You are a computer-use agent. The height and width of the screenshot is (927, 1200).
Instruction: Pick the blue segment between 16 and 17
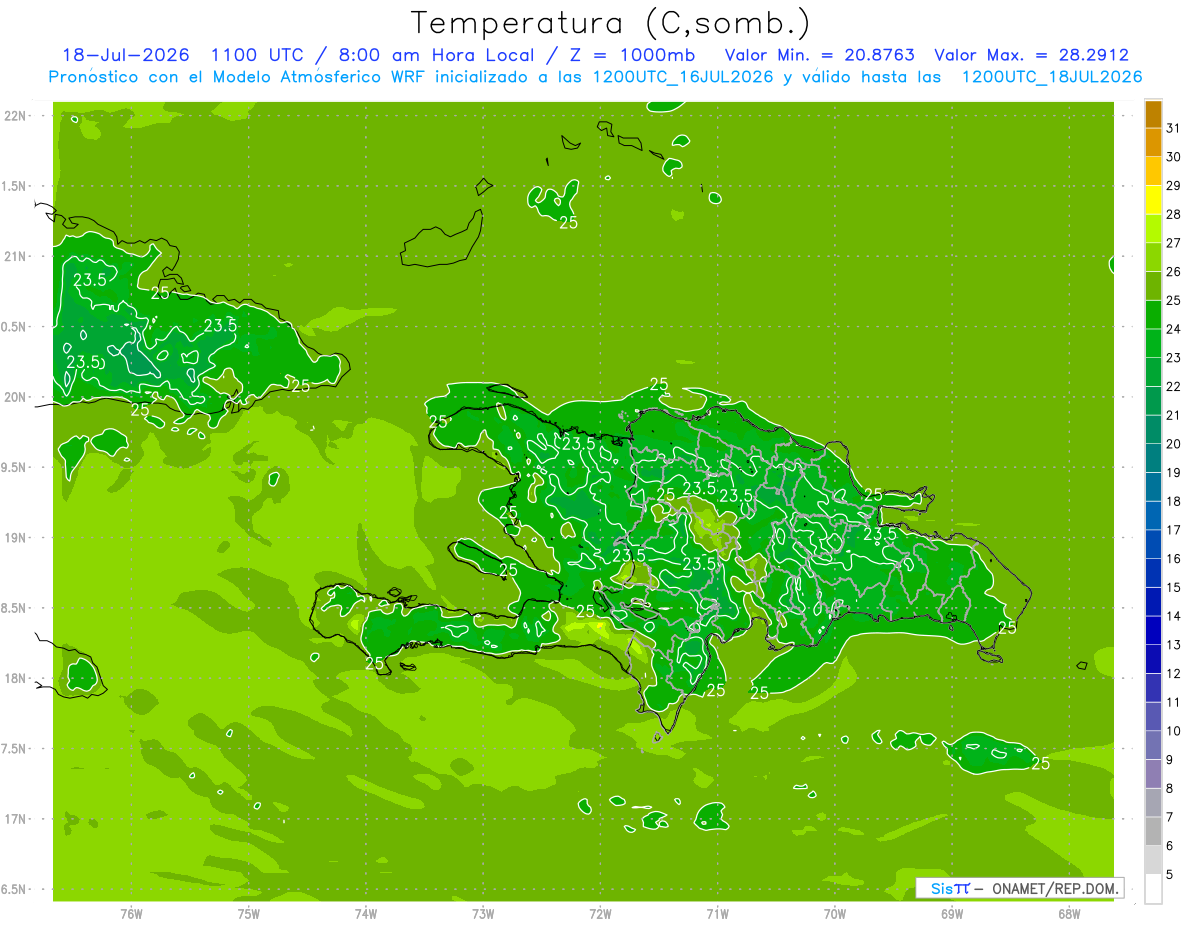click(1153, 545)
